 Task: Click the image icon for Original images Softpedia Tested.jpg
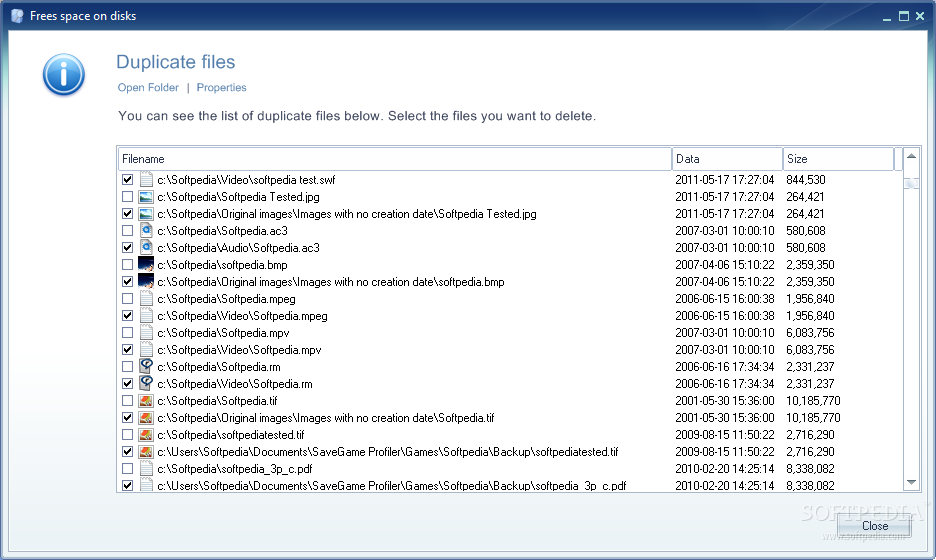146,214
